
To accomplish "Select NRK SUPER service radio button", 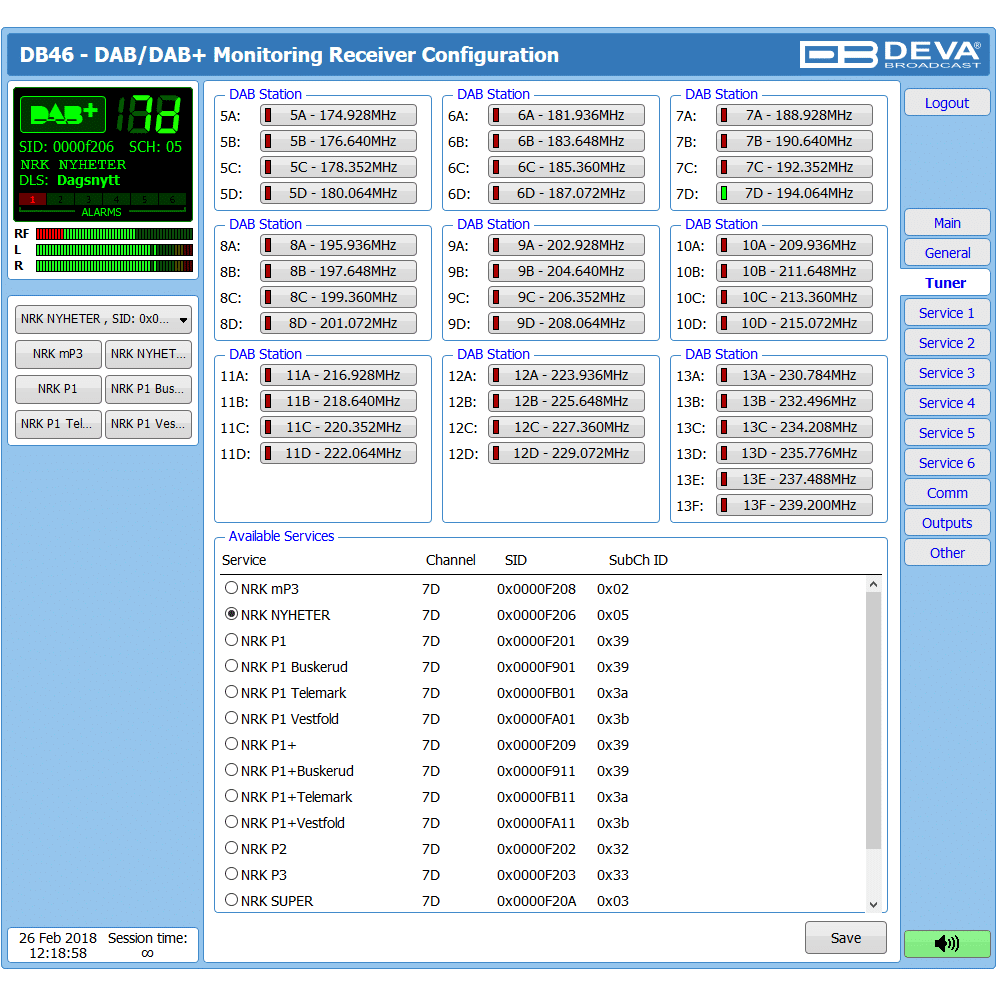I will 232,900.
